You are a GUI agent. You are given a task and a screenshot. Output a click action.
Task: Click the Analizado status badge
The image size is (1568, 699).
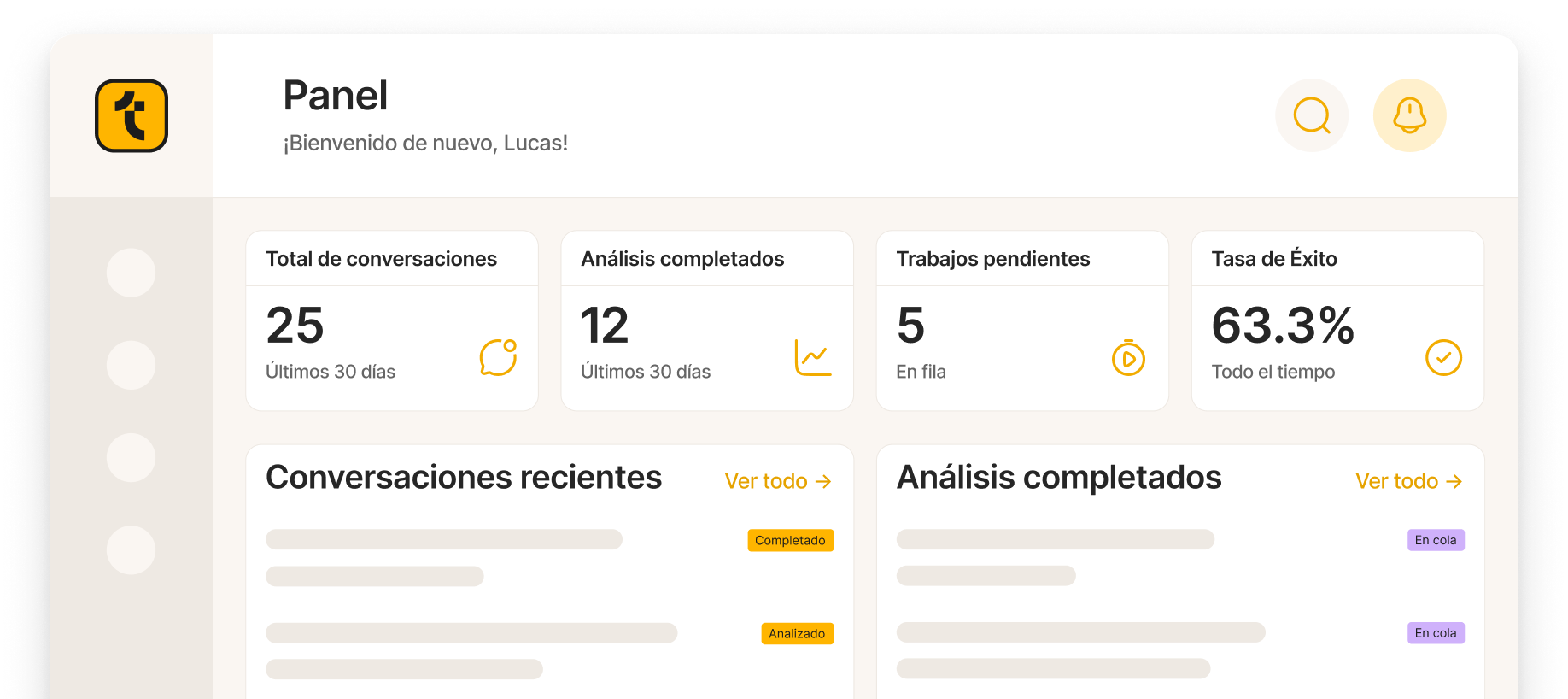coord(798,633)
